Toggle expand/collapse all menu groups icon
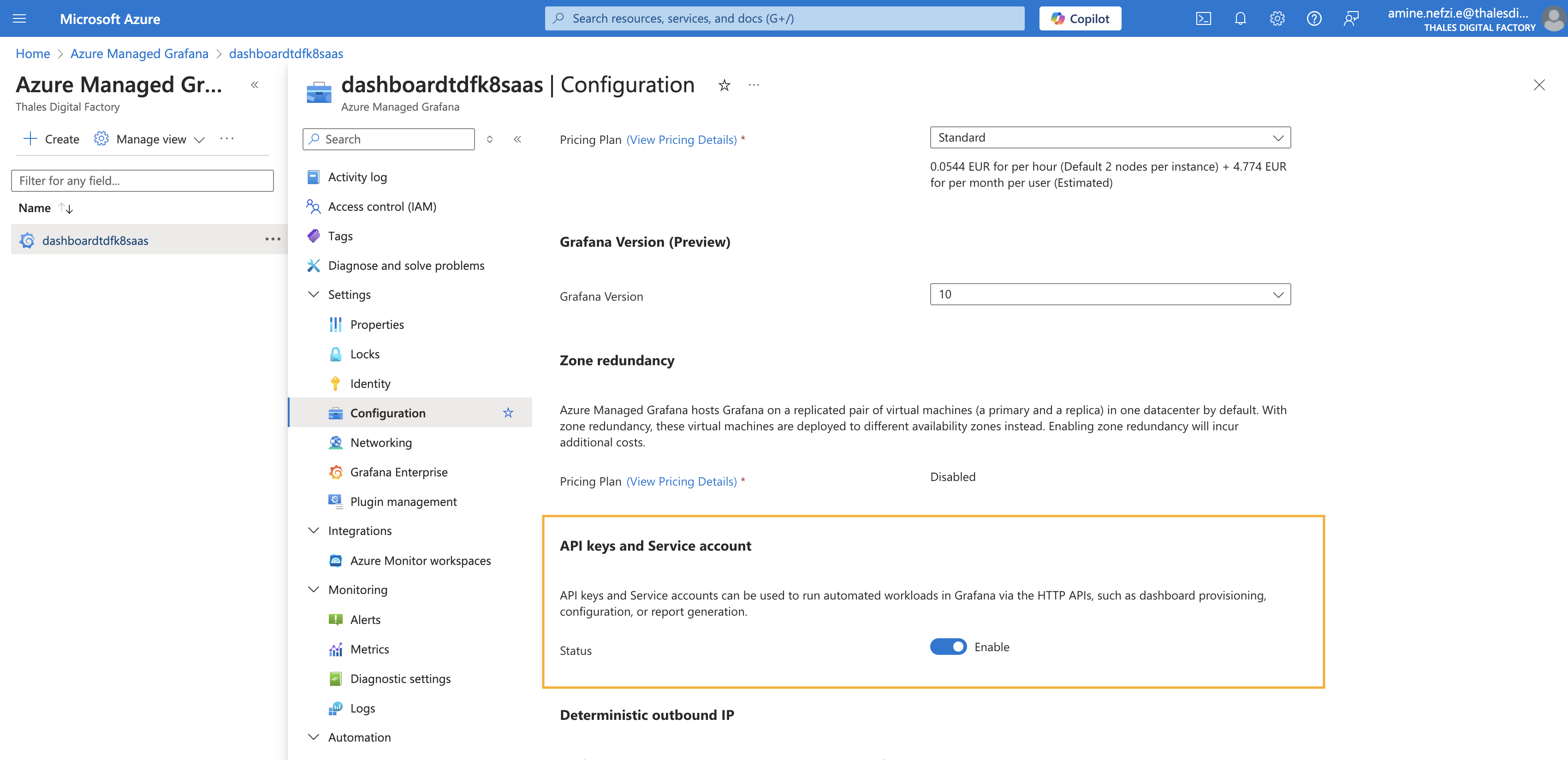Image resolution: width=1568 pixels, height=760 pixels. [x=489, y=139]
